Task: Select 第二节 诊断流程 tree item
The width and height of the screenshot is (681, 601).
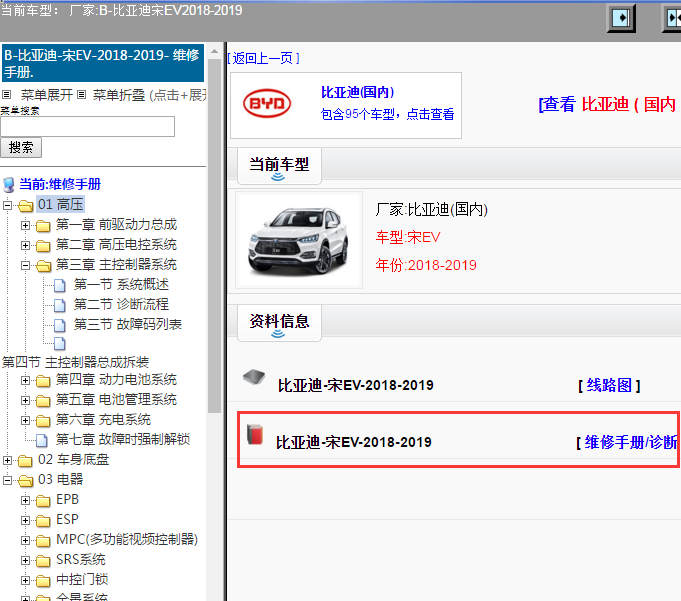Action: click(121, 305)
